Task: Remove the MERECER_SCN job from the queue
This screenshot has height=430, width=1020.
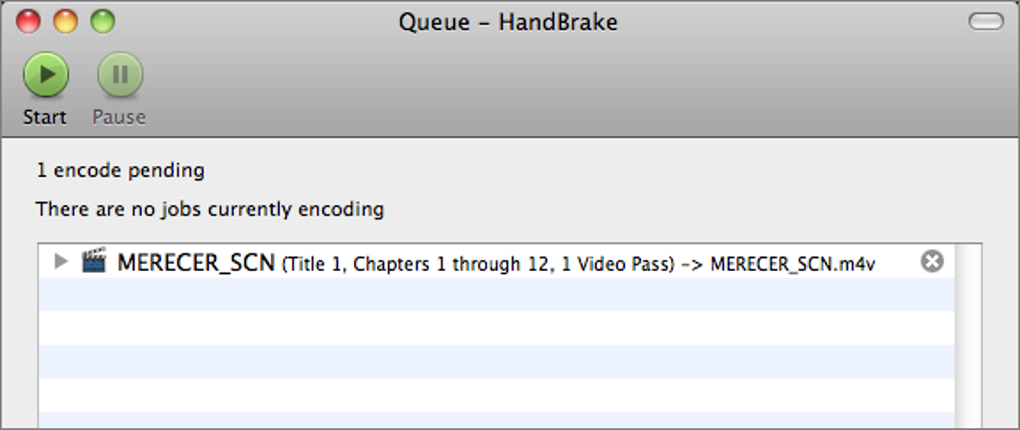Action: [931, 262]
